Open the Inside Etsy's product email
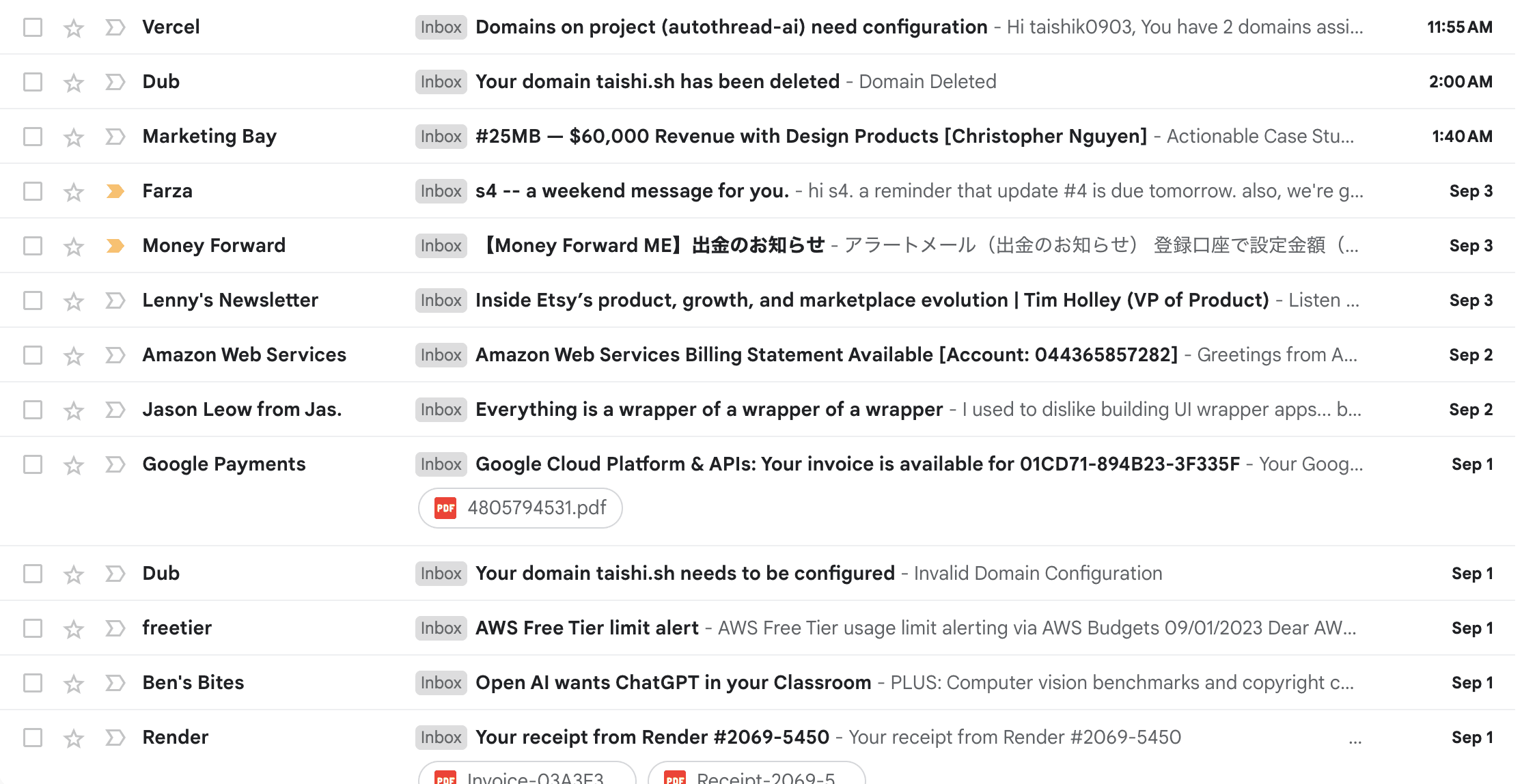This screenshot has width=1522, height=784. [x=872, y=300]
